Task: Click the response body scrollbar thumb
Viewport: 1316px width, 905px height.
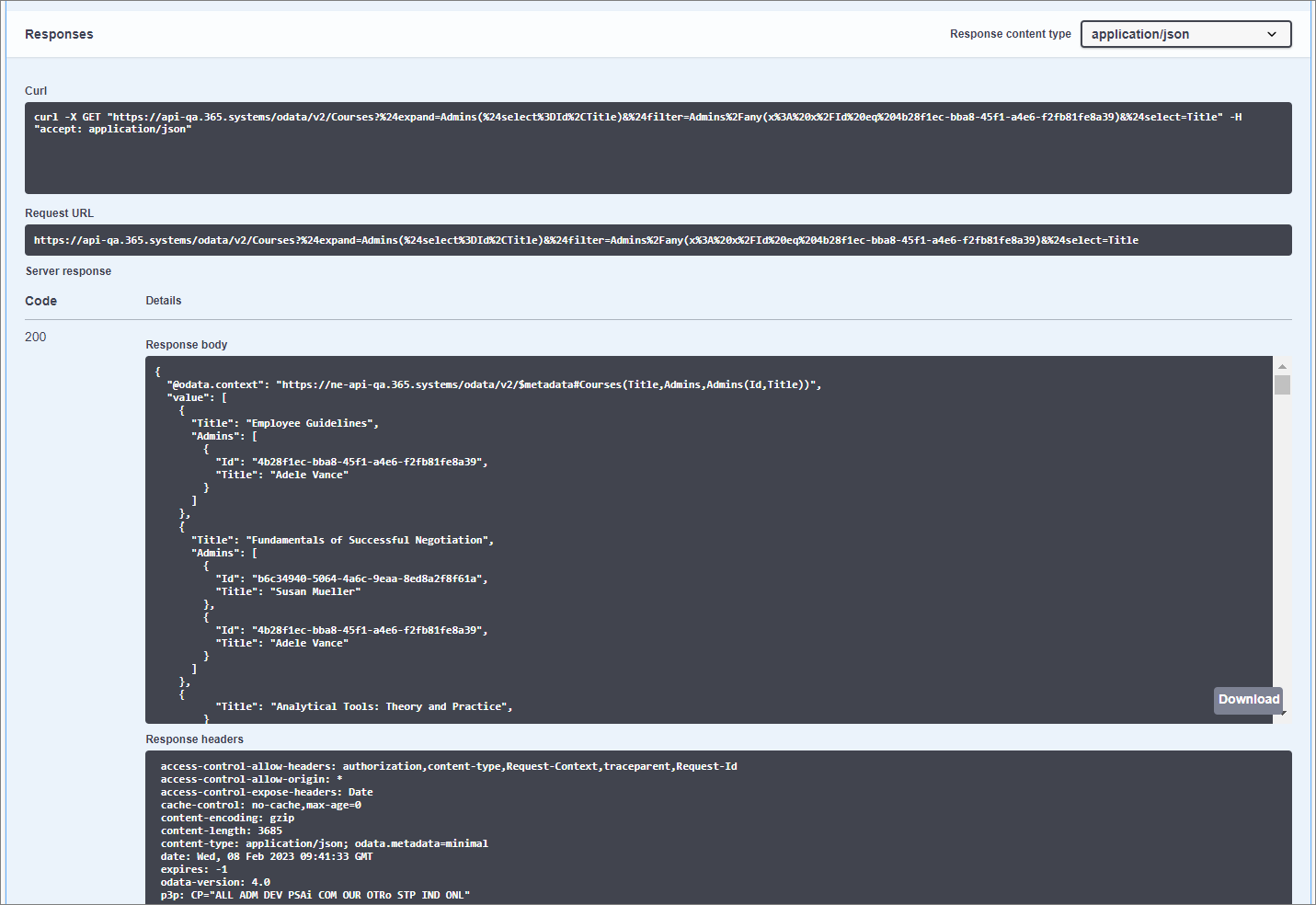Action: (x=1282, y=384)
